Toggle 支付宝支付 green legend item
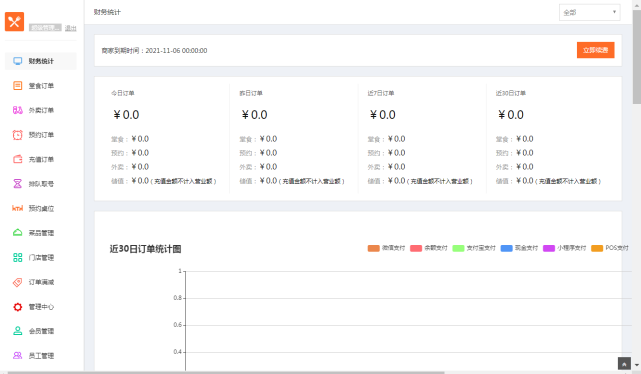The height and width of the screenshot is (374, 641). click(474, 248)
